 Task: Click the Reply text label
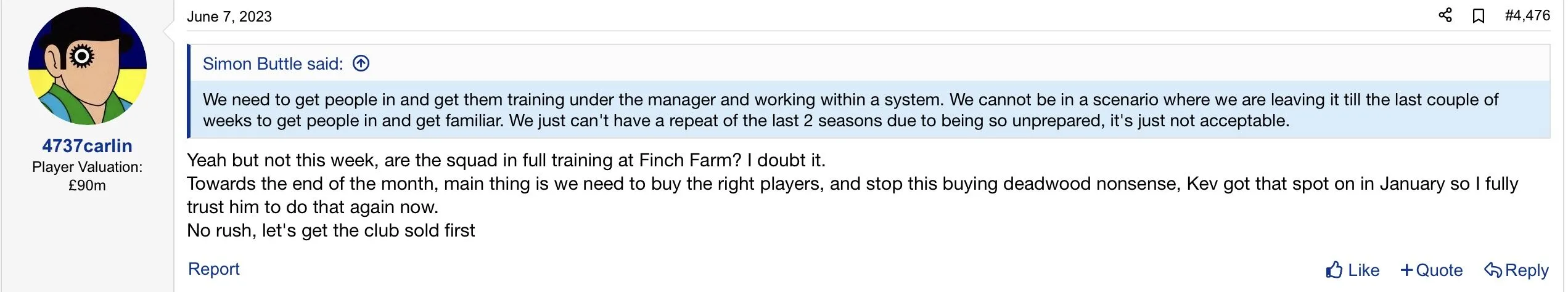pyautogui.click(x=1527, y=270)
